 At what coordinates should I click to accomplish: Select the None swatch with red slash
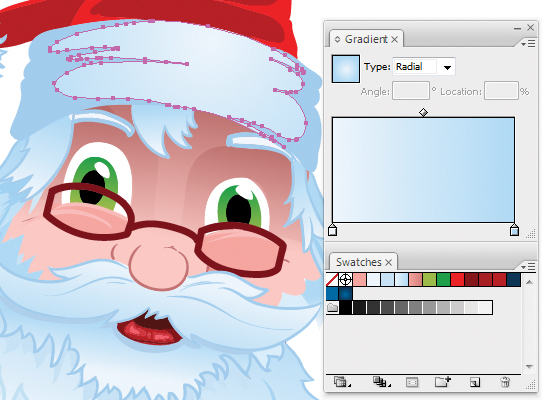(332, 280)
